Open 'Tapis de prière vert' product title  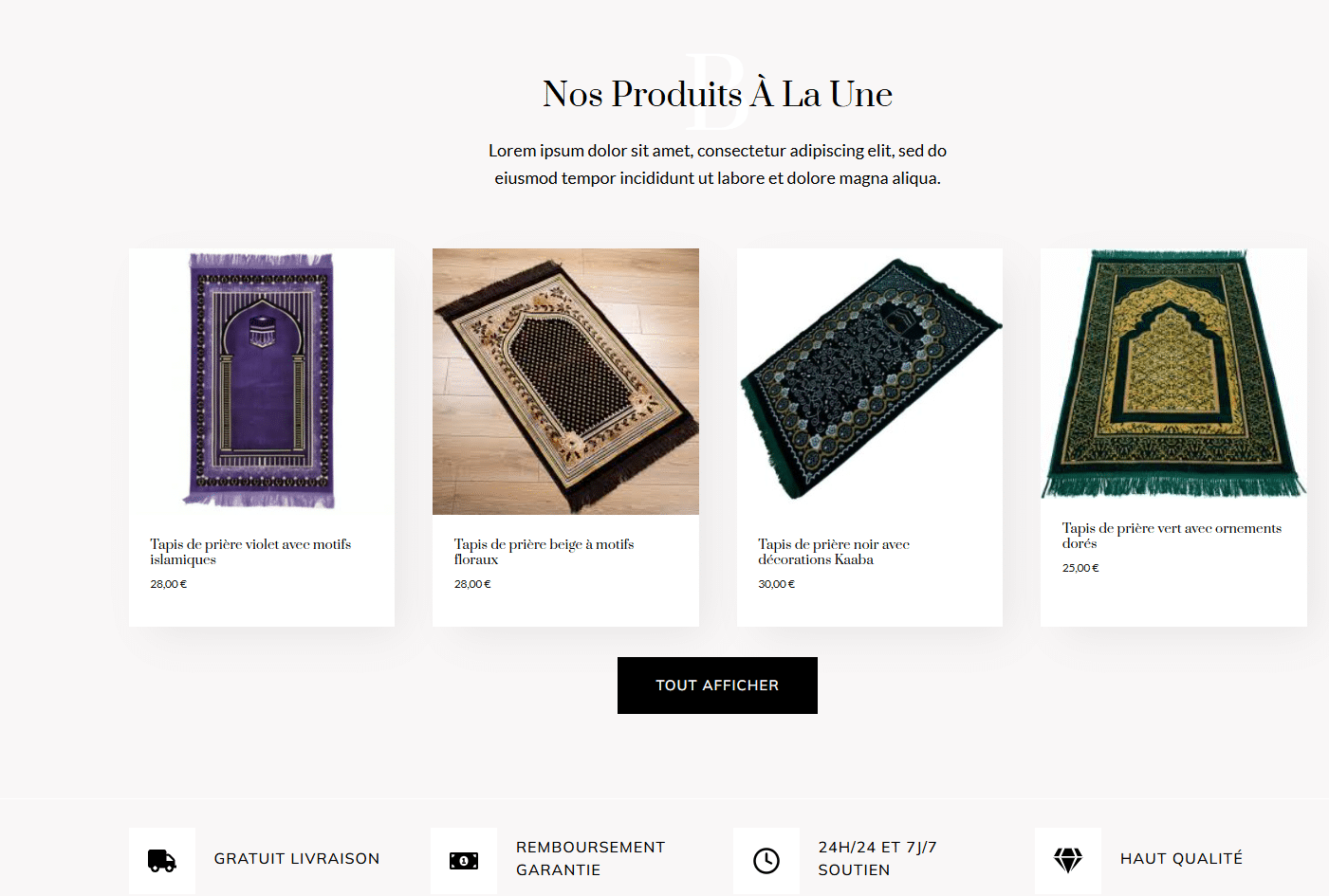point(1172,536)
